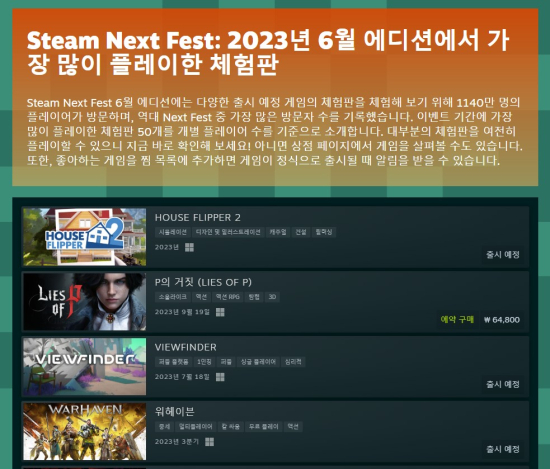Image resolution: width=550 pixels, height=469 pixels.
Task: Select the 시뮬레이션 tag on House Flipper 2
Action: [173, 232]
